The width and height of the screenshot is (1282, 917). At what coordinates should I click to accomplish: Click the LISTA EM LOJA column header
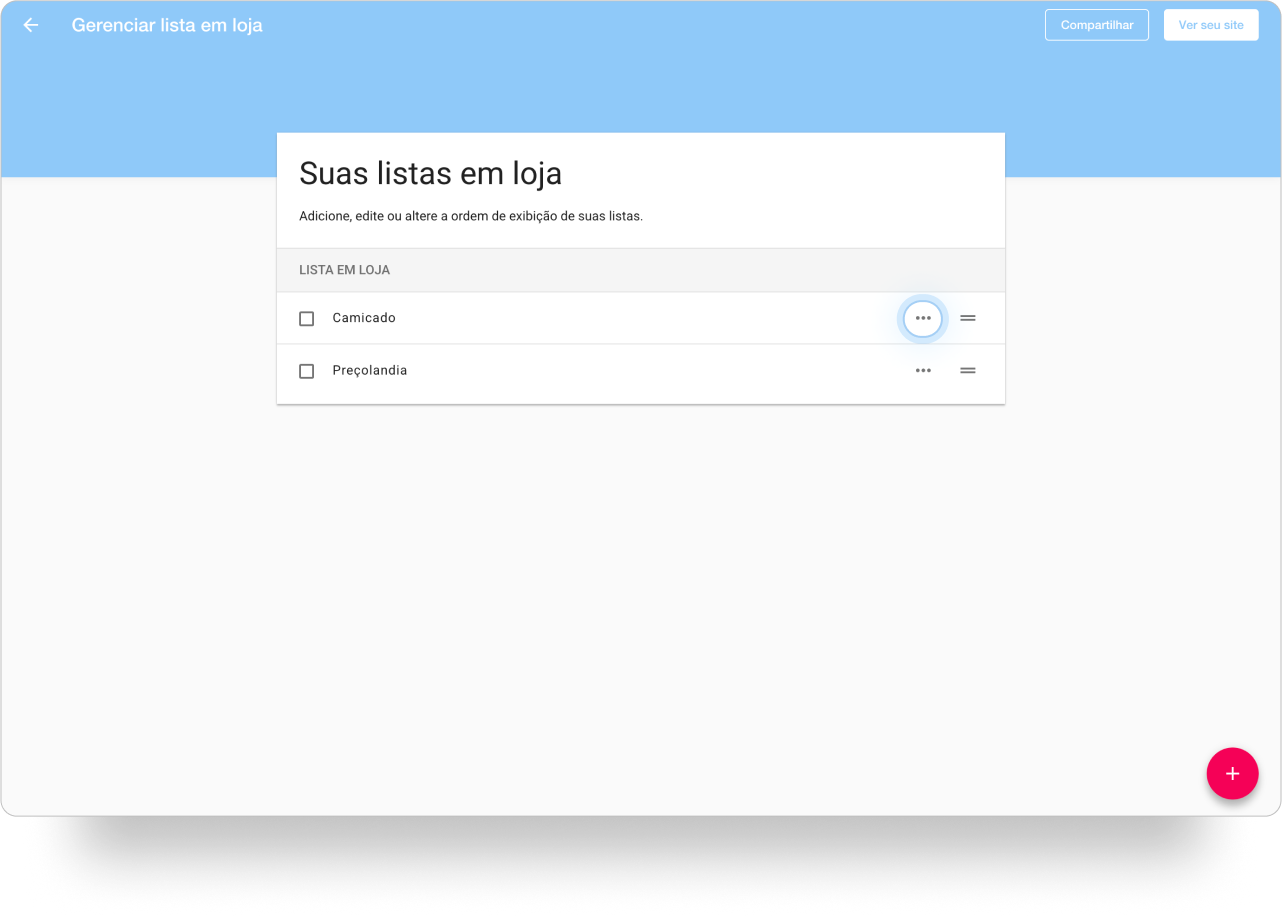pyautogui.click(x=344, y=270)
